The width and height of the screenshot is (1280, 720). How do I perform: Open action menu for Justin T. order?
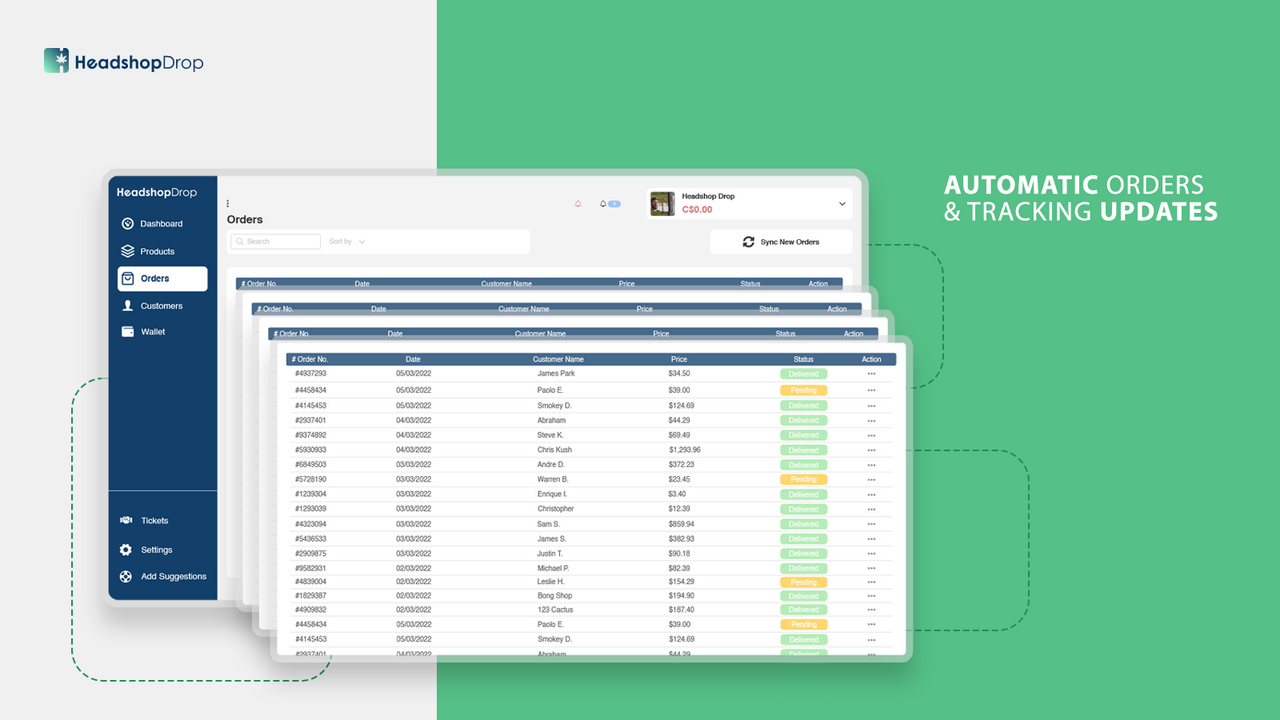(x=871, y=554)
